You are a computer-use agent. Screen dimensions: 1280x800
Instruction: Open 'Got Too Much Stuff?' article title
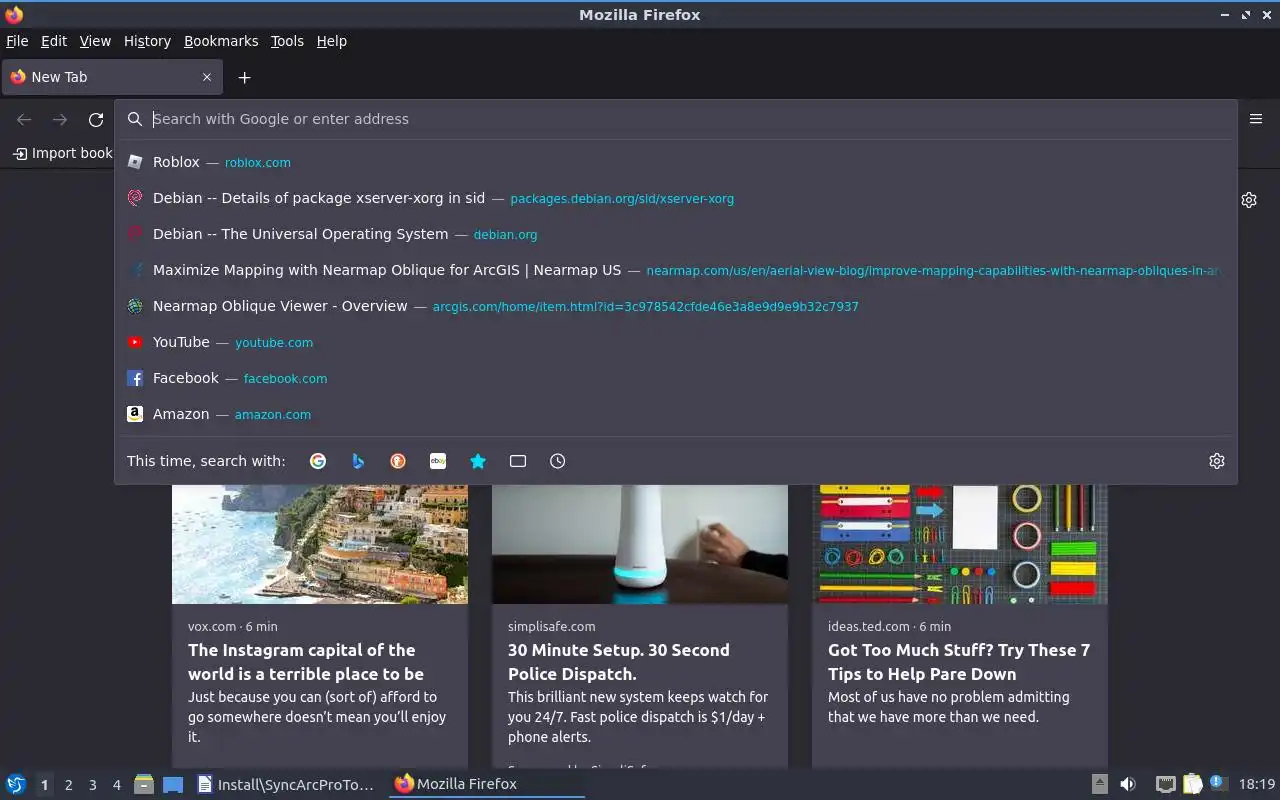click(x=959, y=662)
